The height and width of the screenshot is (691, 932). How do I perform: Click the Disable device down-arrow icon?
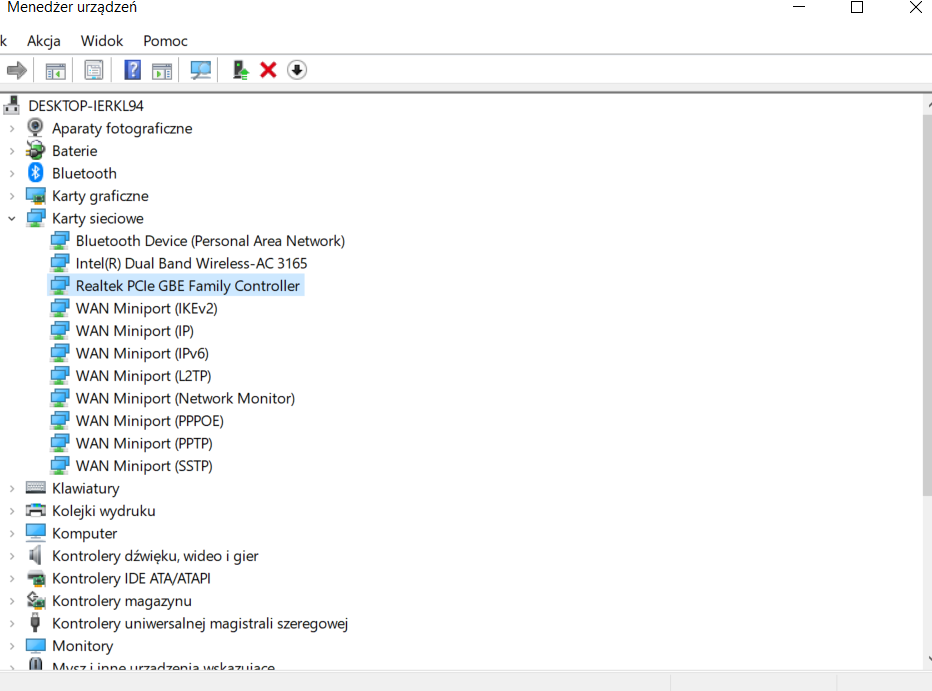tap(296, 70)
